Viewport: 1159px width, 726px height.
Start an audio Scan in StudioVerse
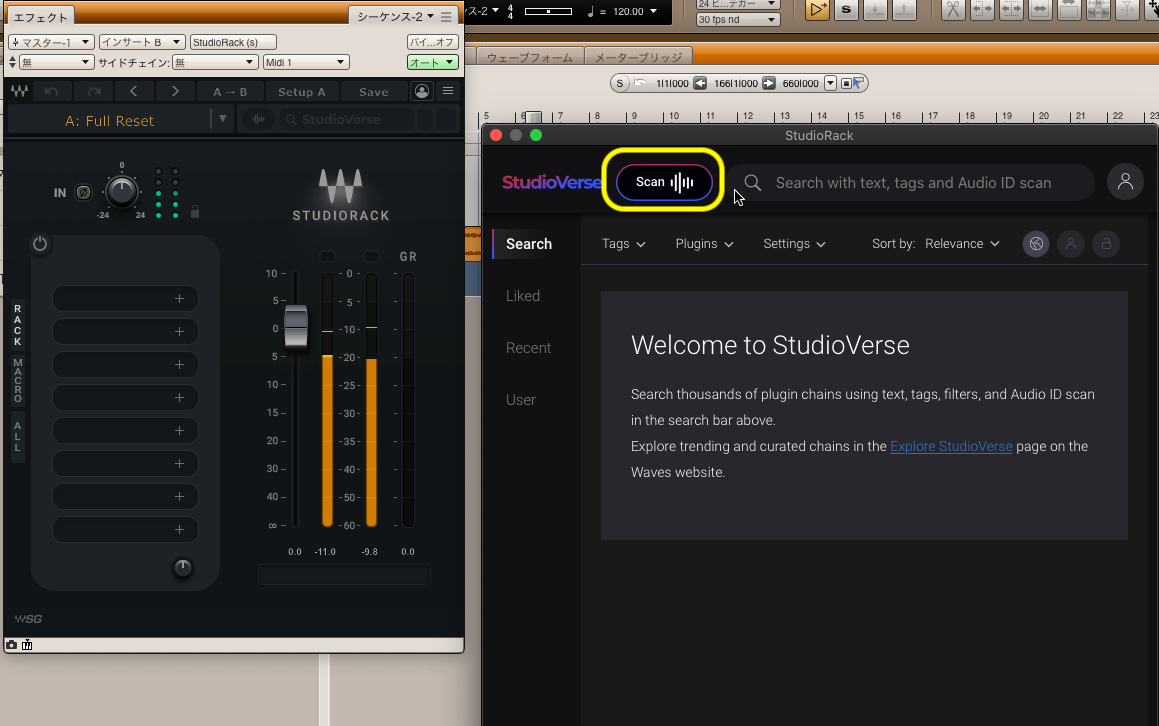664,182
